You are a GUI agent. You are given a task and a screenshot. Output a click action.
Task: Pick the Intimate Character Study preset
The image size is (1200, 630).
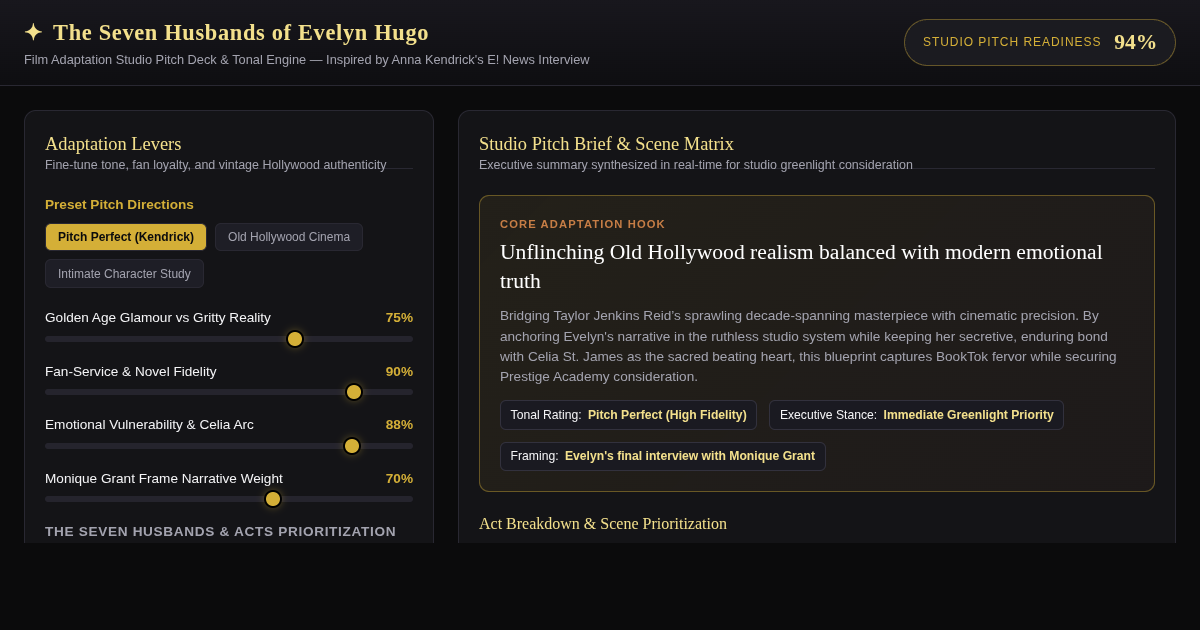pyautogui.click(x=124, y=274)
